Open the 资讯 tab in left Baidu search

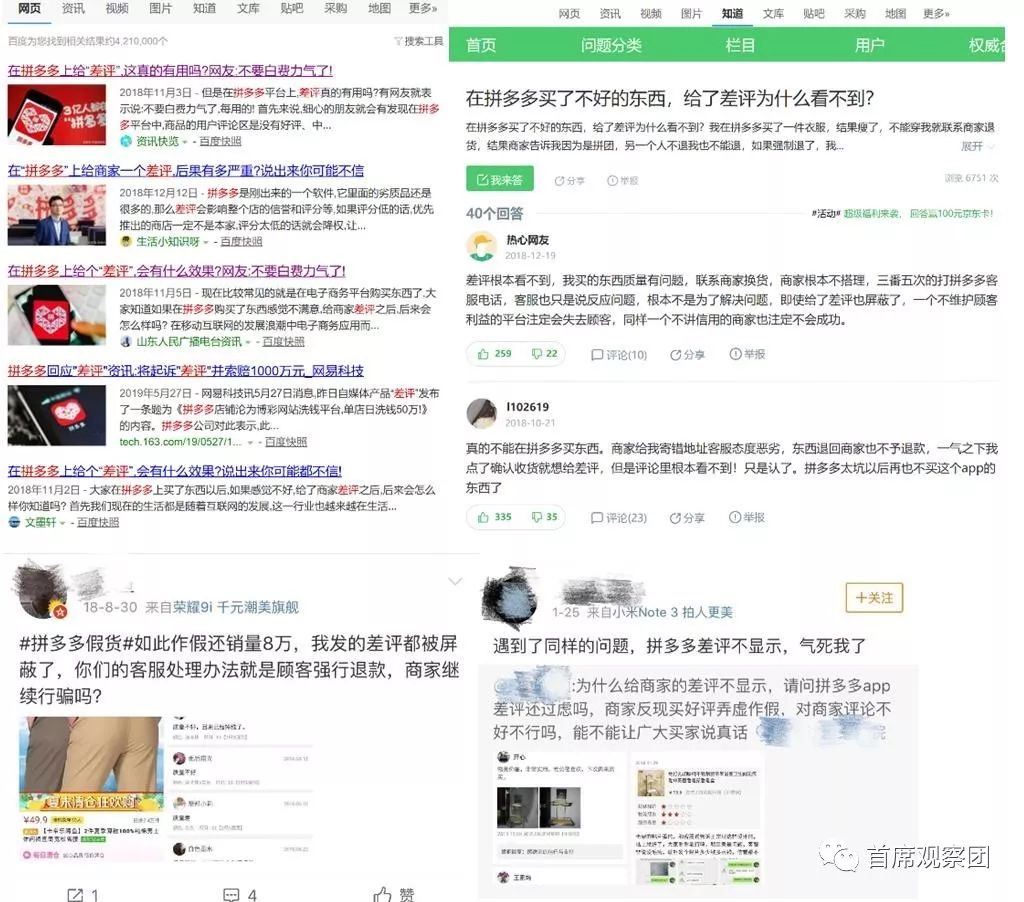[x=72, y=8]
